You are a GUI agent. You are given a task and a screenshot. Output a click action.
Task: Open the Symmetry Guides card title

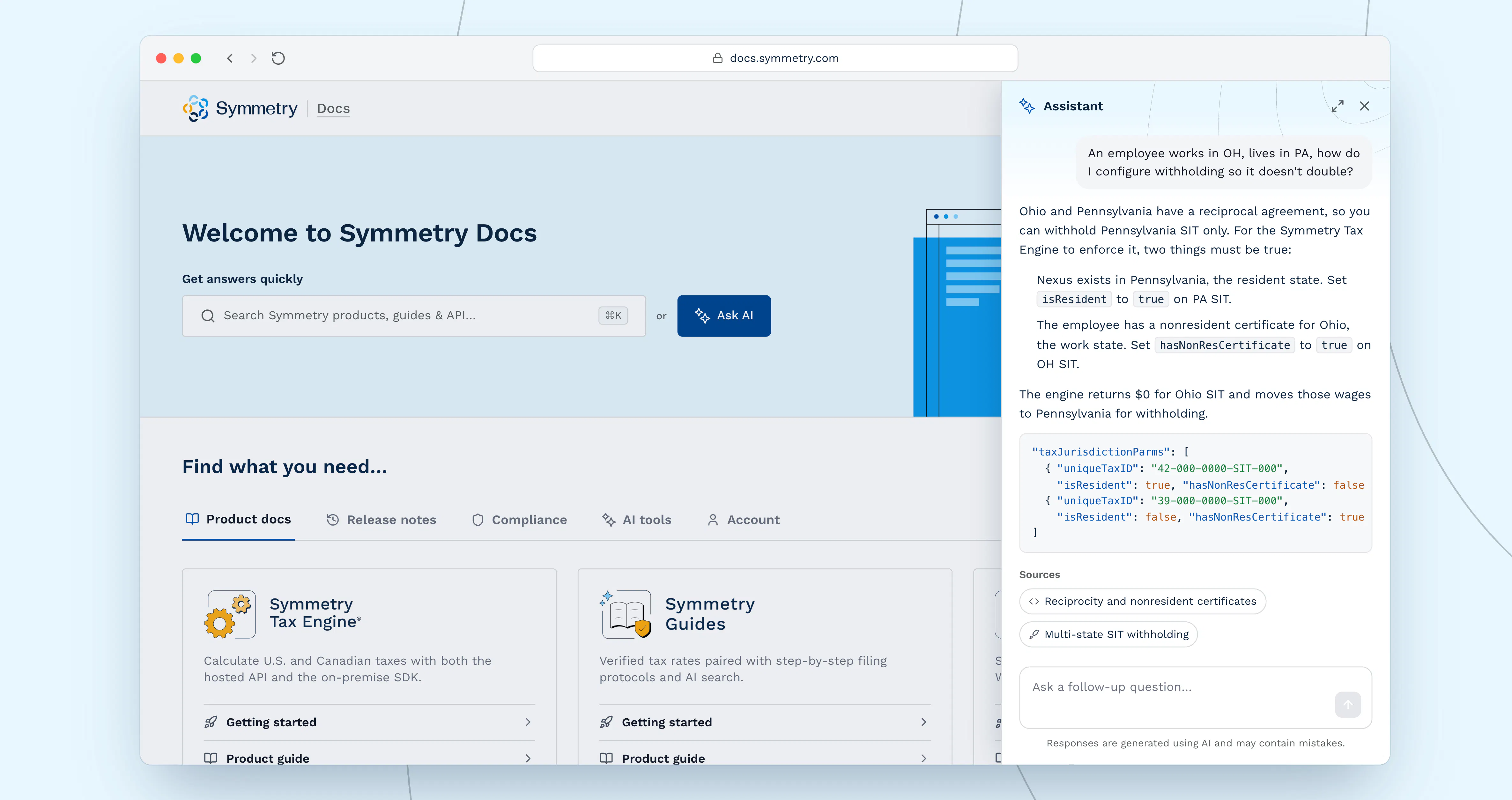(x=710, y=614)
